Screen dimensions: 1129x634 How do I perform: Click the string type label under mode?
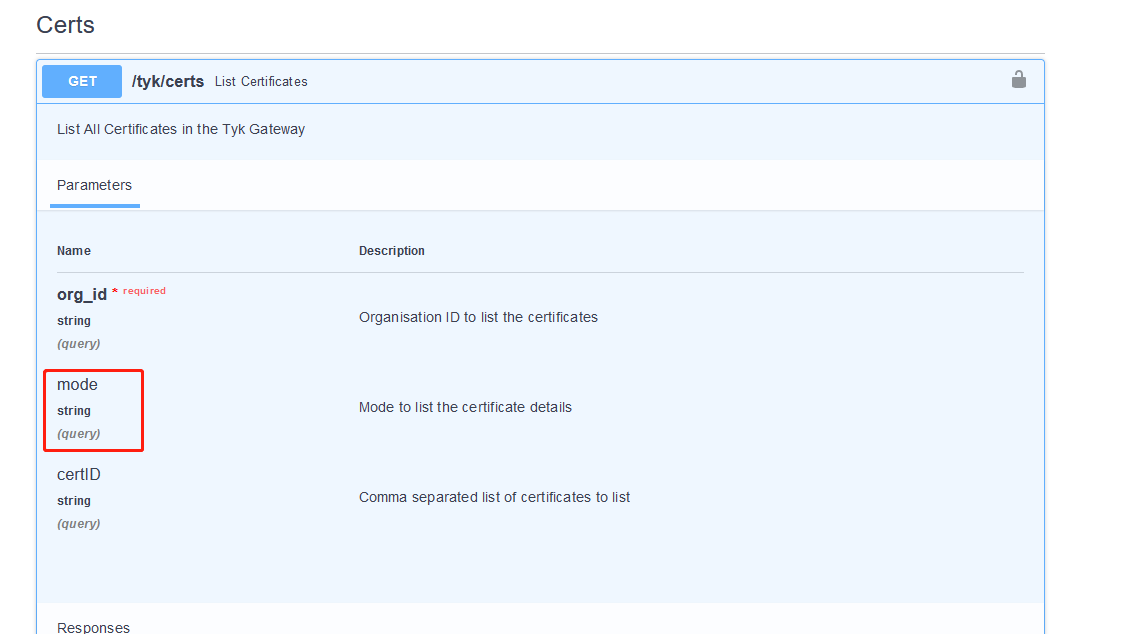coord(73,410)
